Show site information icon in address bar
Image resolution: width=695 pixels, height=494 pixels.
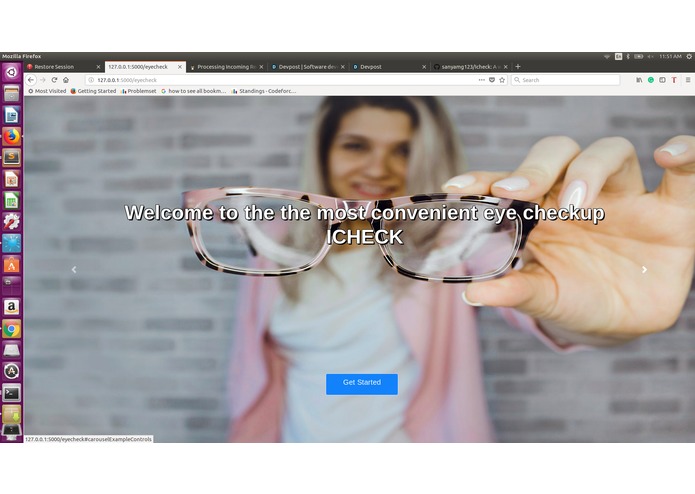pos(91,80)
